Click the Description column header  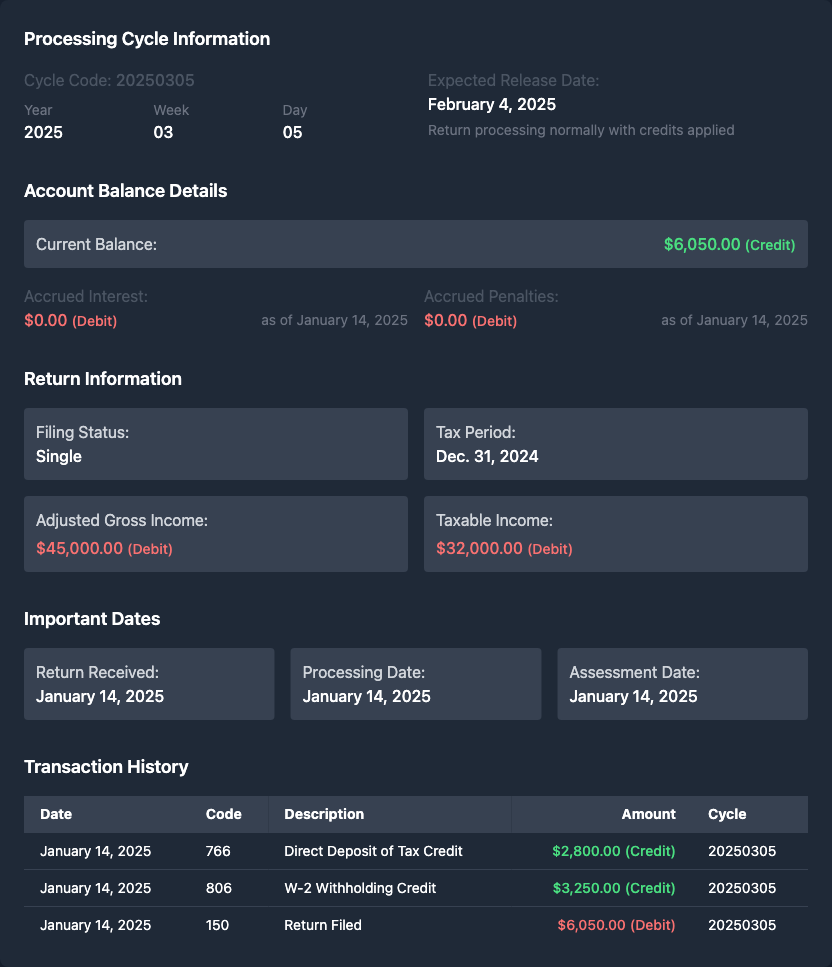pyautogui.click(x=324, y=814)
